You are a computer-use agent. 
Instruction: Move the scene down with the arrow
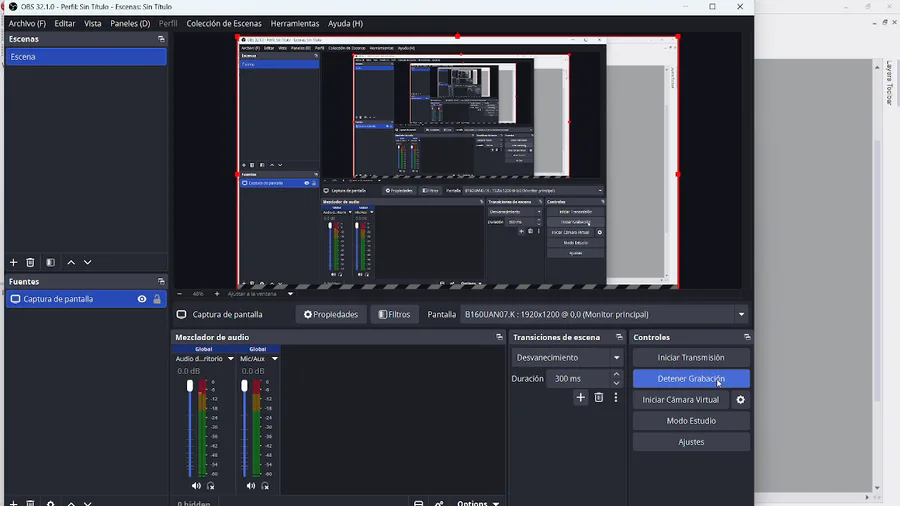click(x=87, y=262)
